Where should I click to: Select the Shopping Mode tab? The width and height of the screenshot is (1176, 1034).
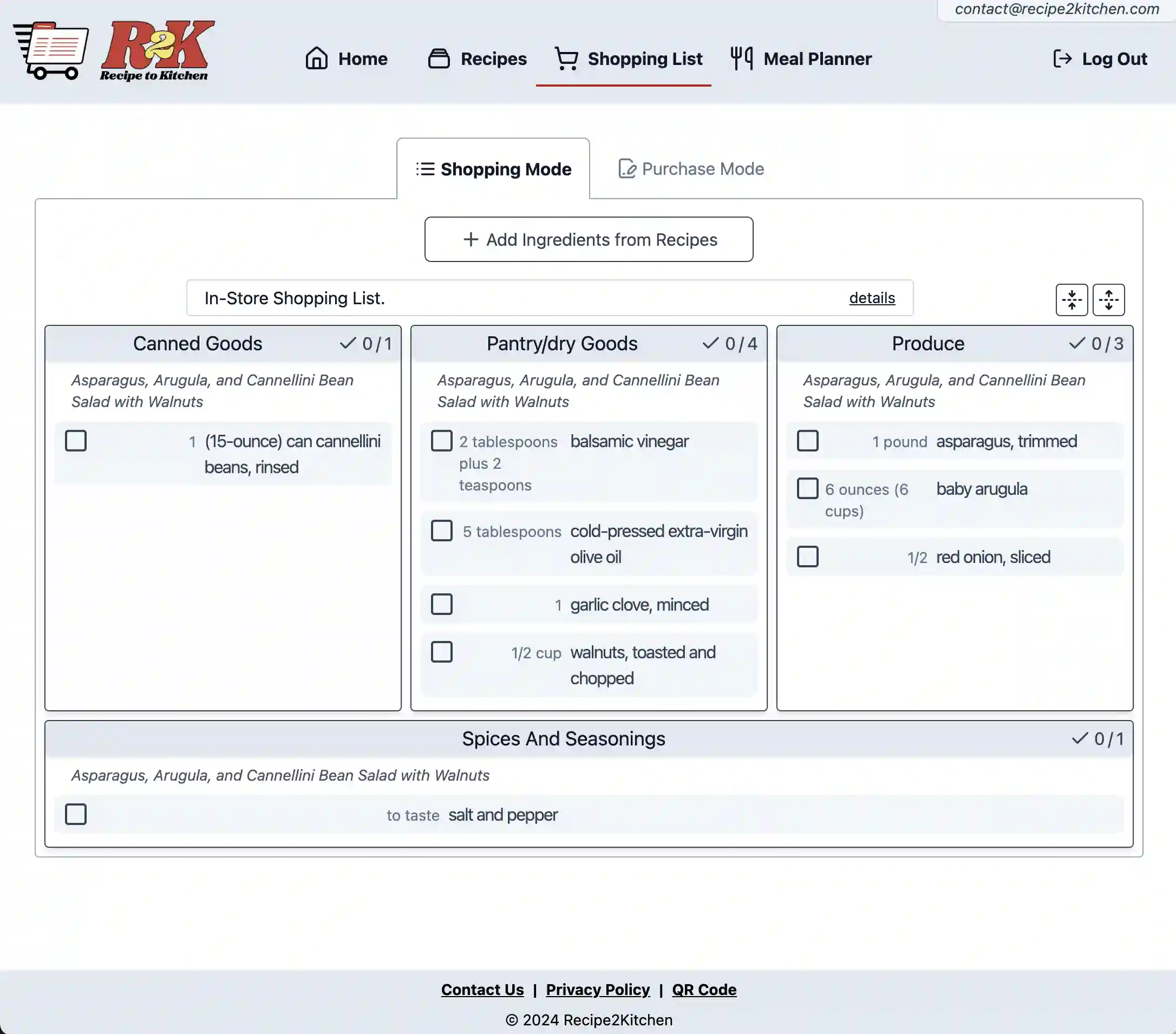tap(494, 168)
